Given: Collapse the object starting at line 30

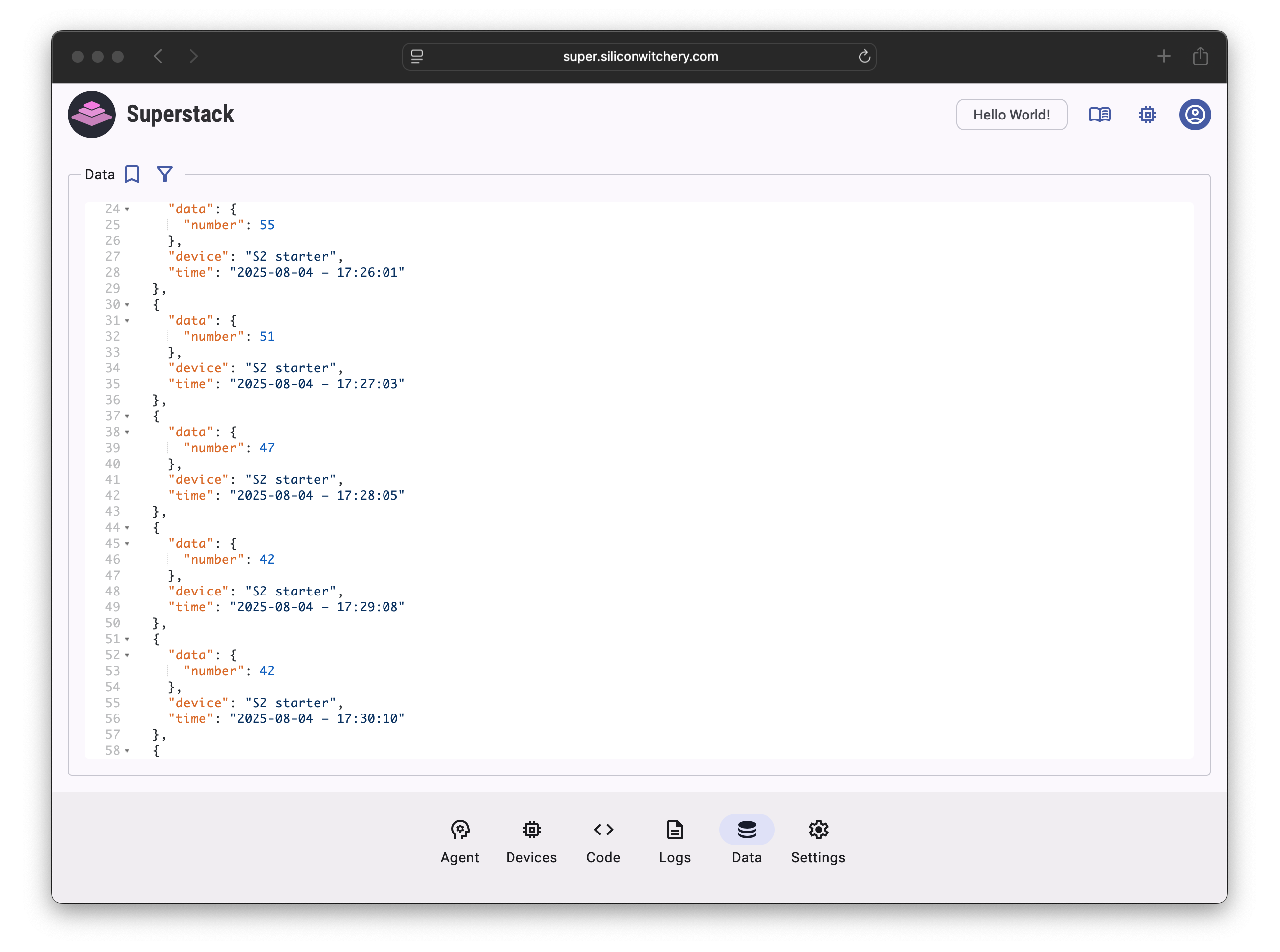Looking at the screenshot, I should tap(127, 305).
